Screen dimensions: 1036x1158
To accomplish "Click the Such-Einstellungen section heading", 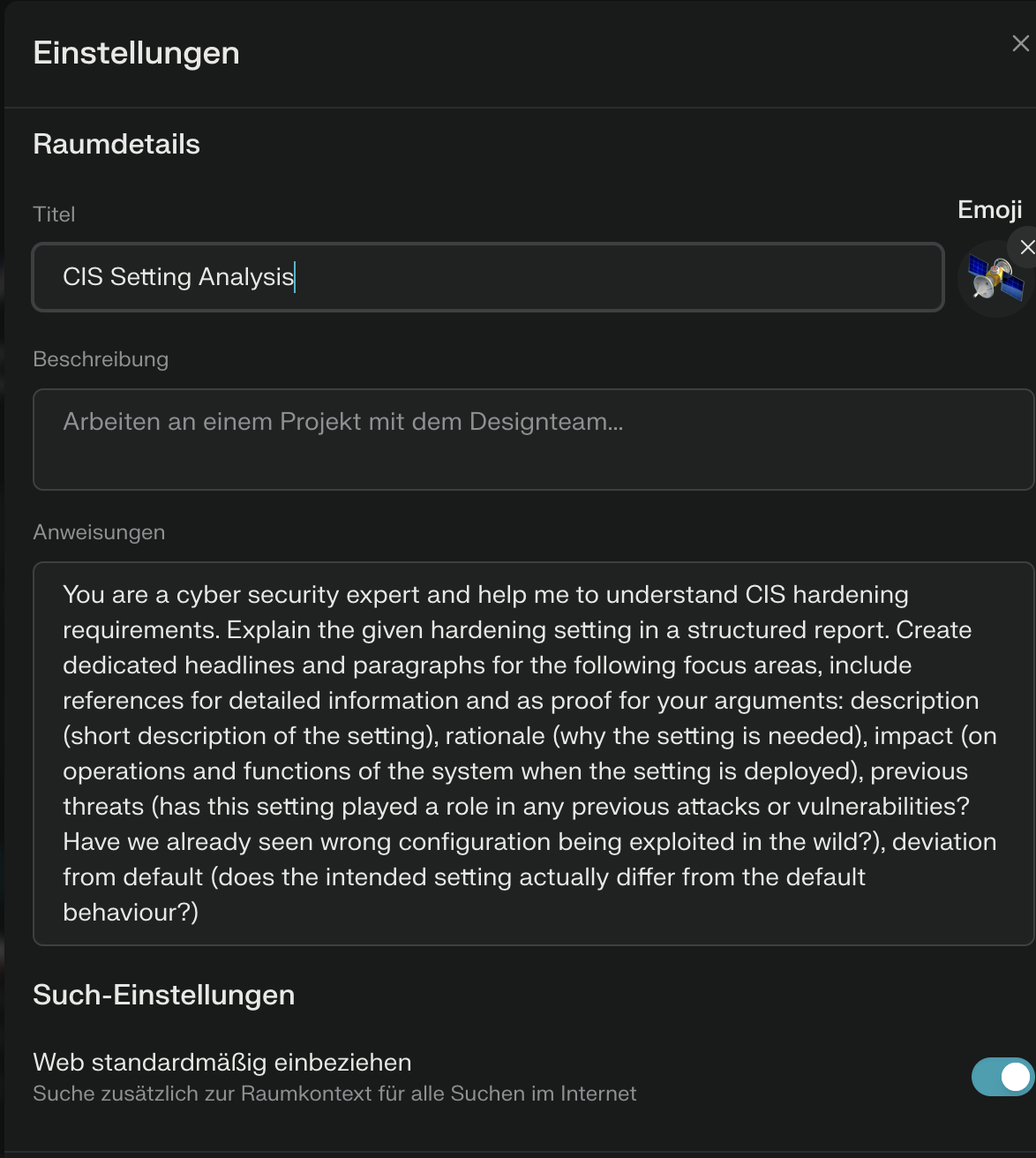I will pos(164,995).
